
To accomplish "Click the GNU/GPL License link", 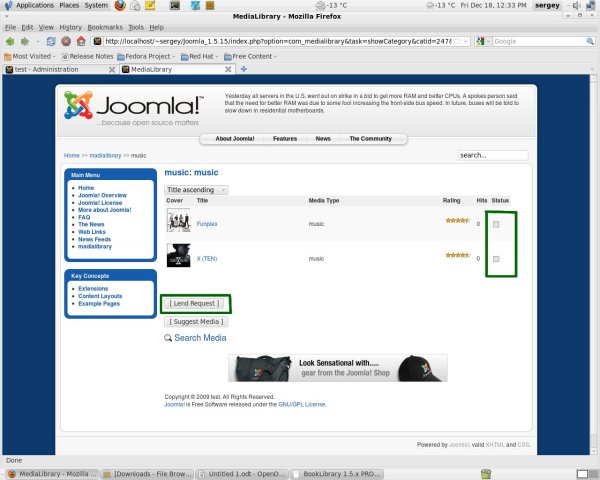I will coord(302,404).
